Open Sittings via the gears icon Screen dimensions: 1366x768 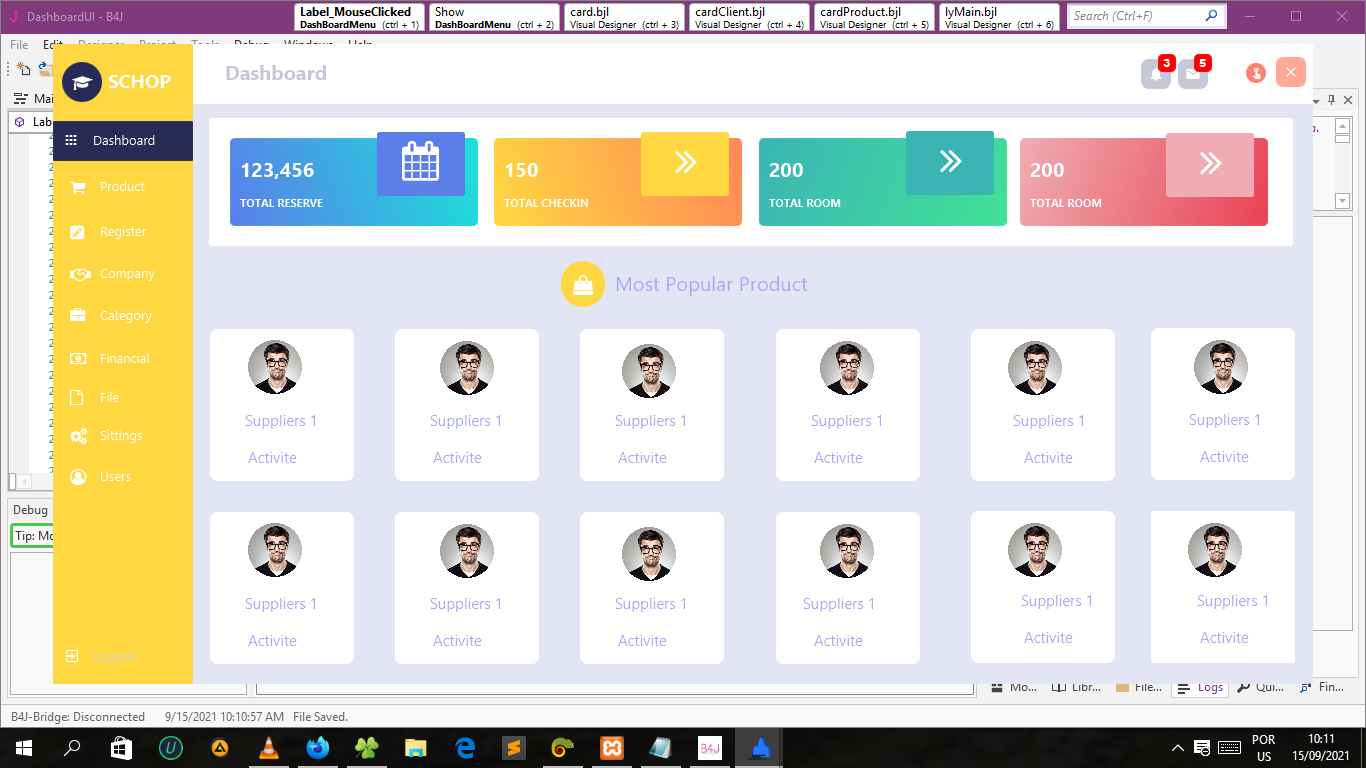pos(78,436)
